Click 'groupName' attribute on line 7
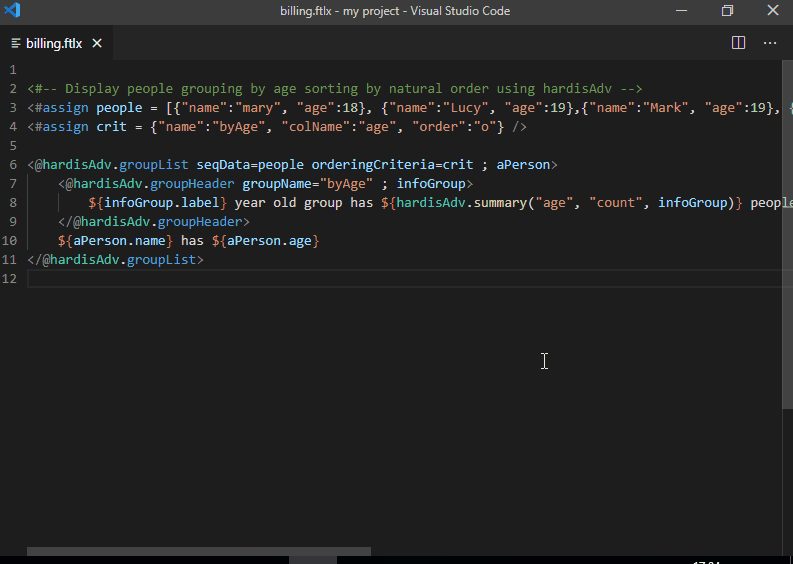Viewport: 793px width, 564px height. 277,184
